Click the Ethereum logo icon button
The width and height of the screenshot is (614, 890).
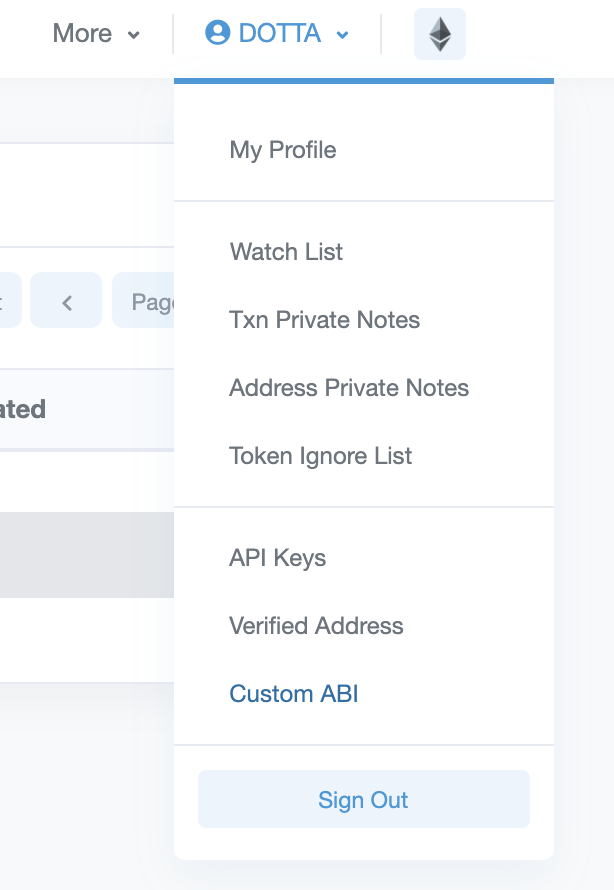click(440, 35)
